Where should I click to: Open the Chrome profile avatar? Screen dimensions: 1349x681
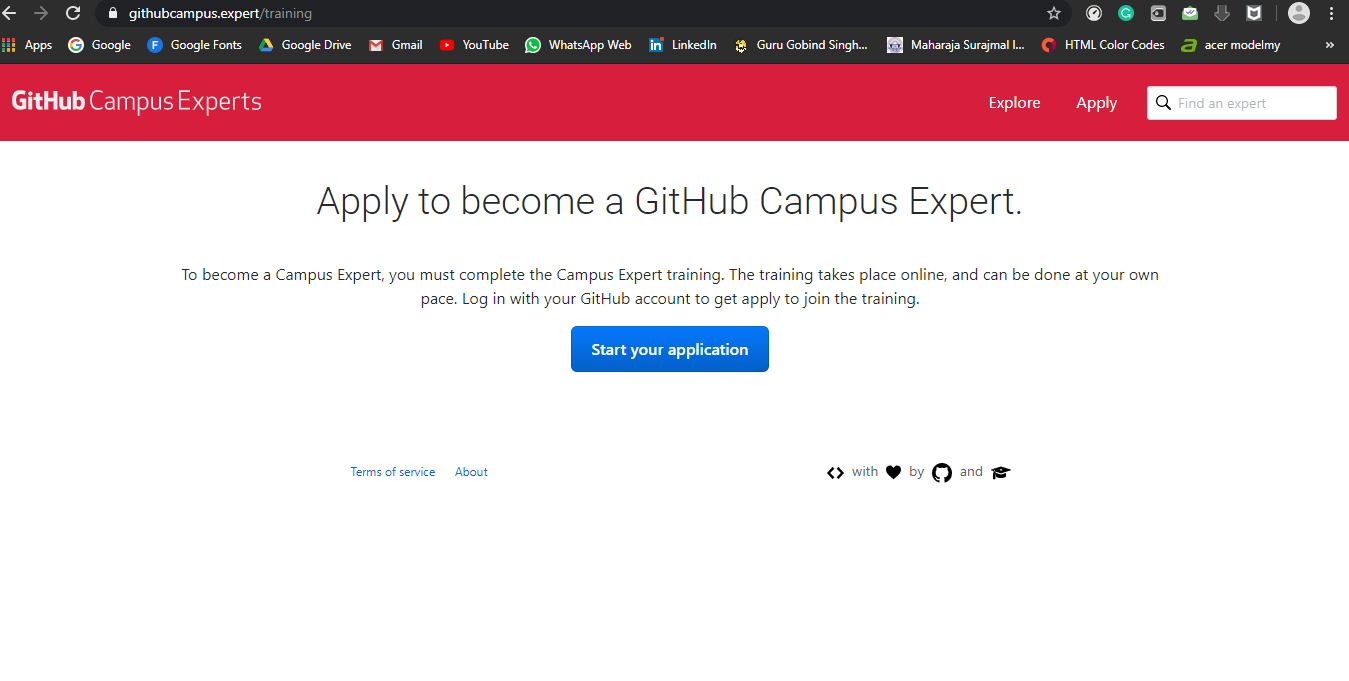point(1299,13)
